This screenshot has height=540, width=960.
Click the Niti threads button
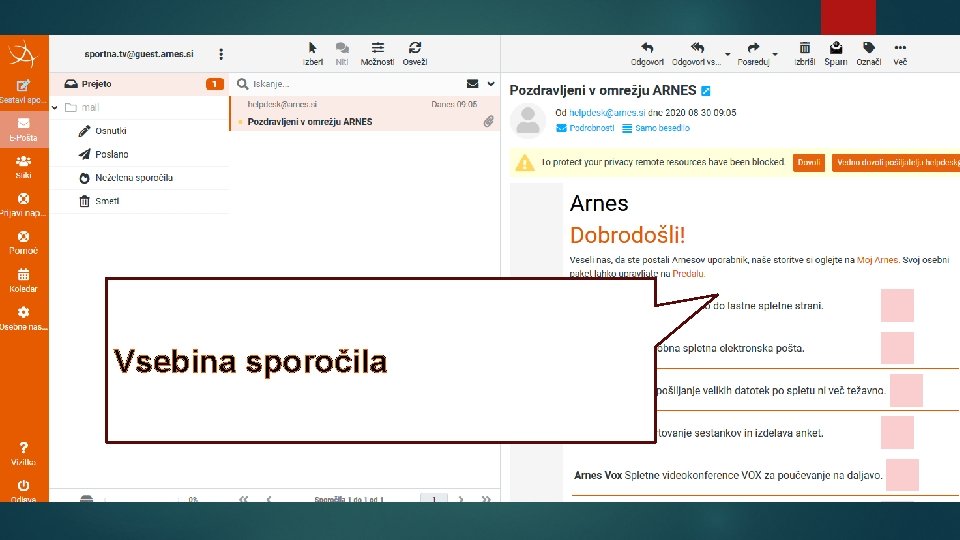point(342,54)
